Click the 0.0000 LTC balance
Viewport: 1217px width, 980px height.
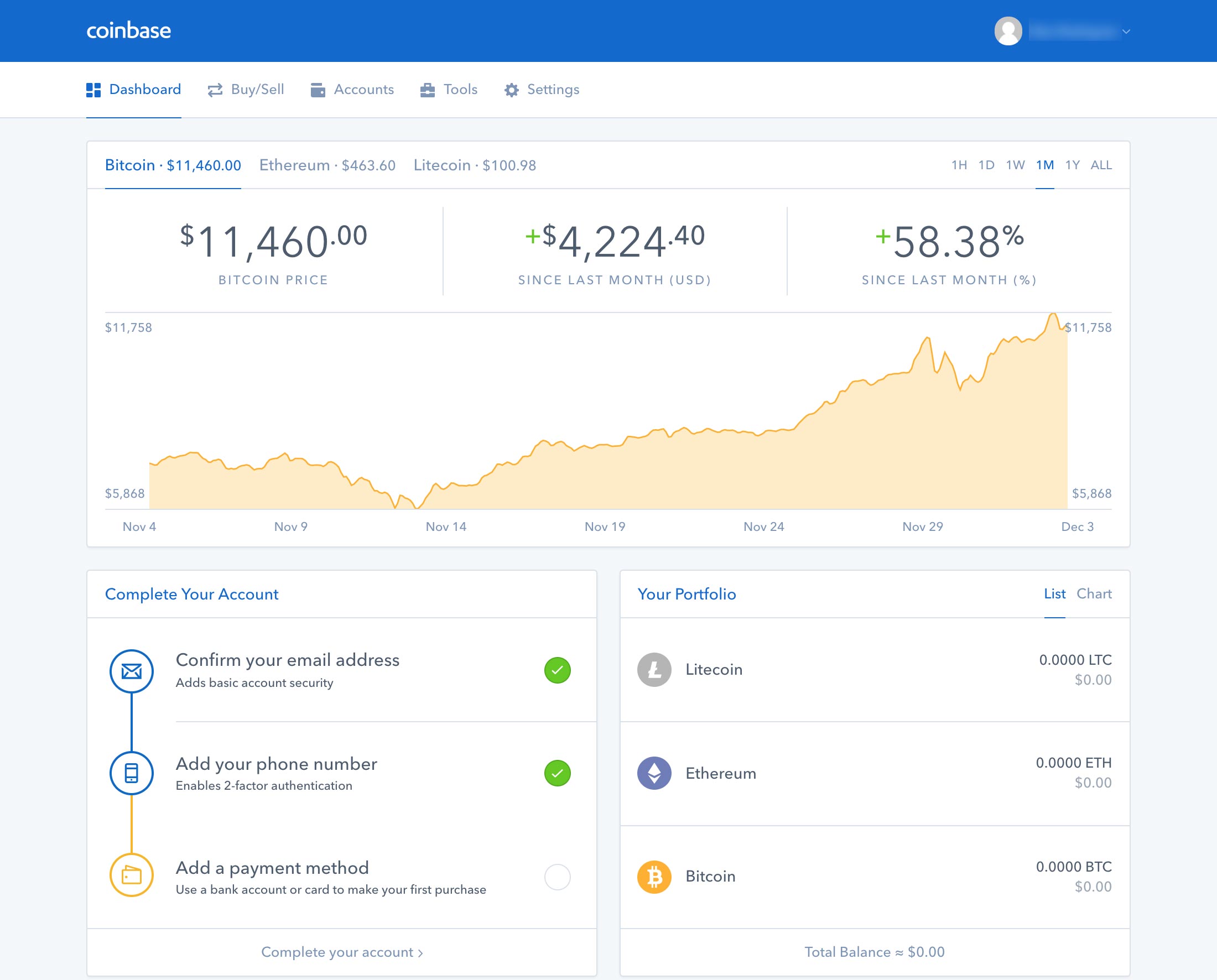[x=1075, y=660]
